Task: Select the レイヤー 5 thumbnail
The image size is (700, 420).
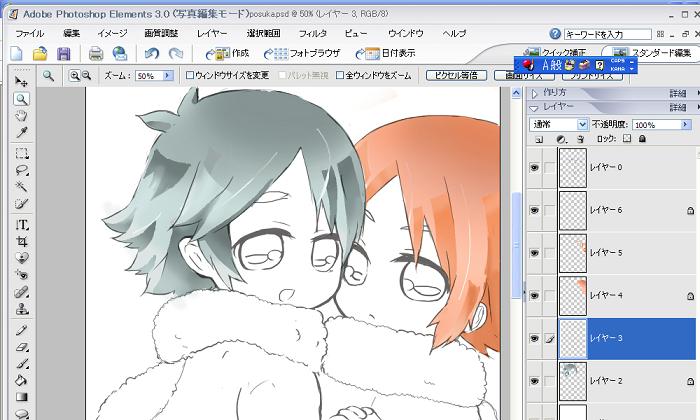Action: (573, 253)
